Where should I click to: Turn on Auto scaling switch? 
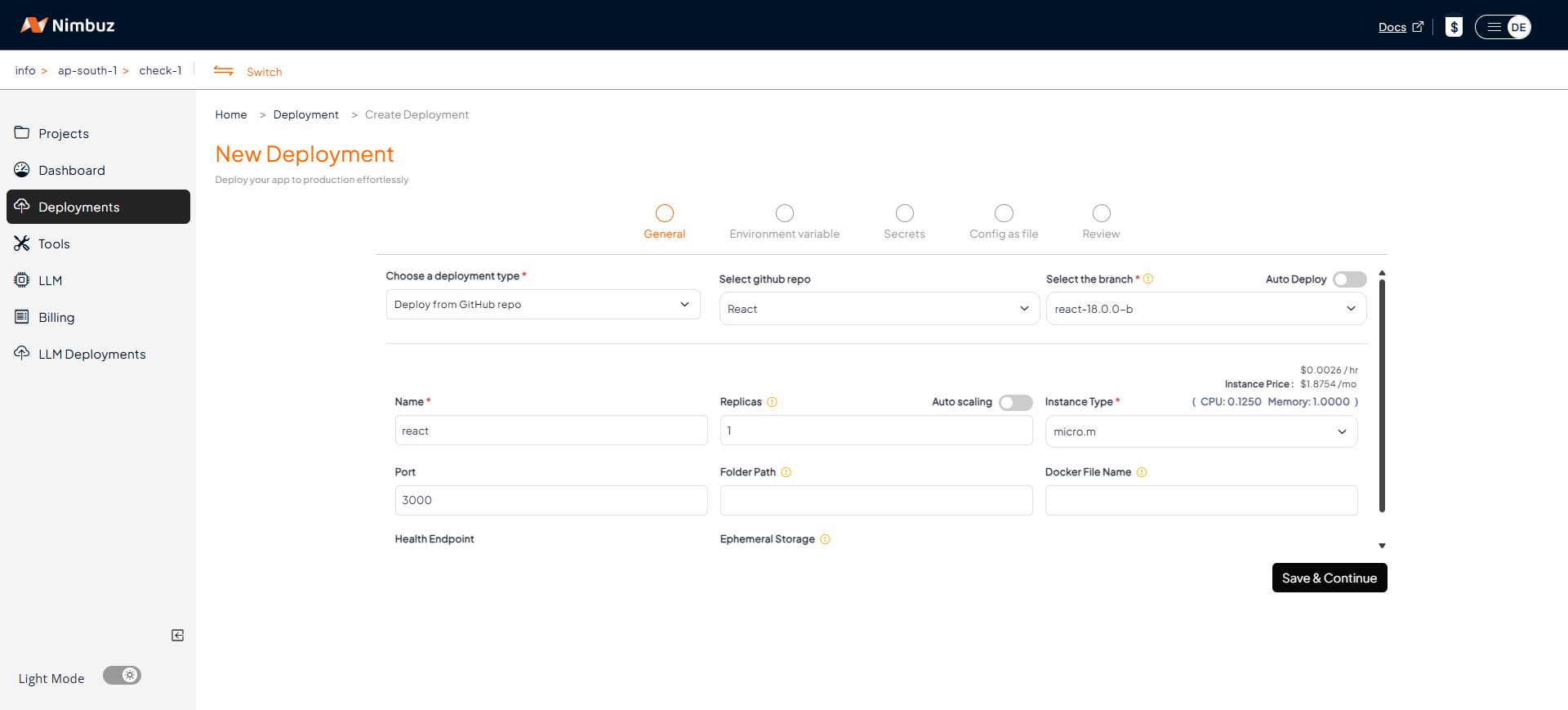pyautogui.click(x=1015, y=403)
